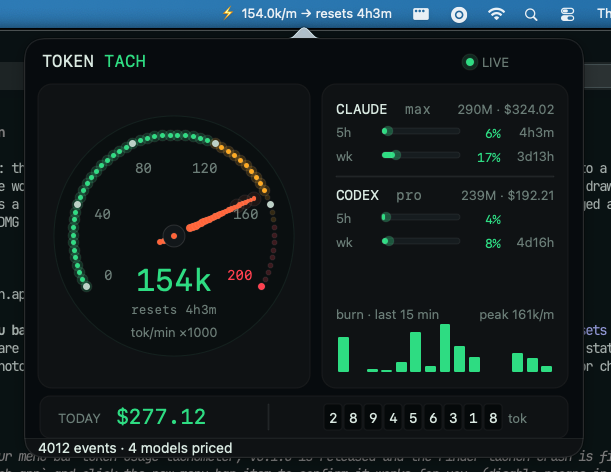Click the gauge needle center hub

click(x=174, y=236)
